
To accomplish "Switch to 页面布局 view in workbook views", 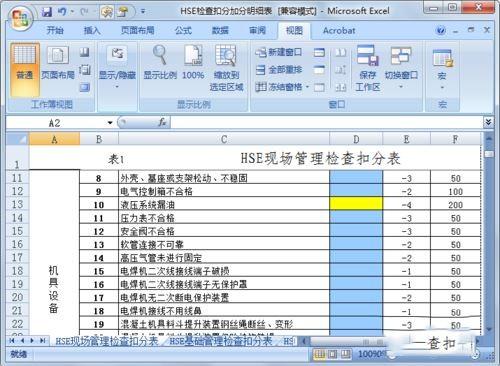I will coord(58,63).
